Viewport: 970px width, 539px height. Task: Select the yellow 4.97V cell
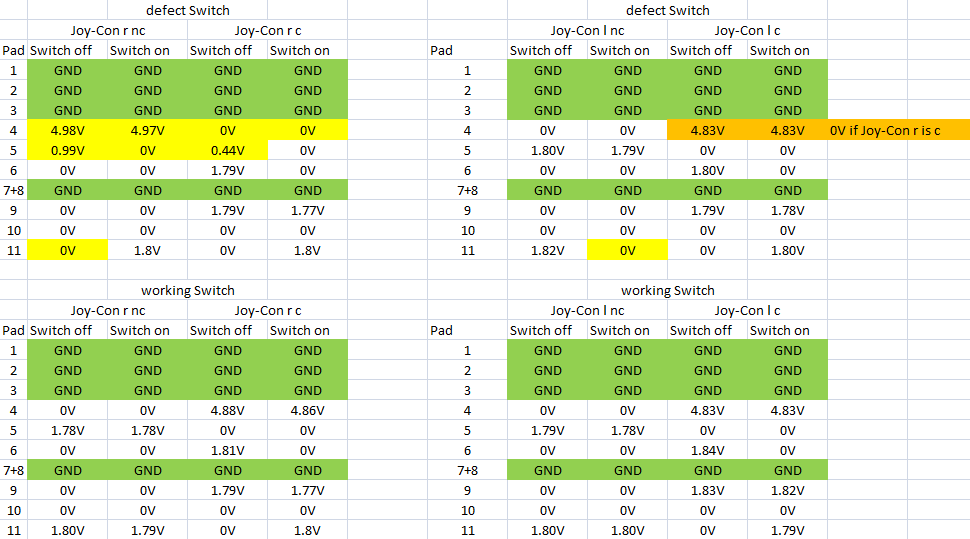147,130
